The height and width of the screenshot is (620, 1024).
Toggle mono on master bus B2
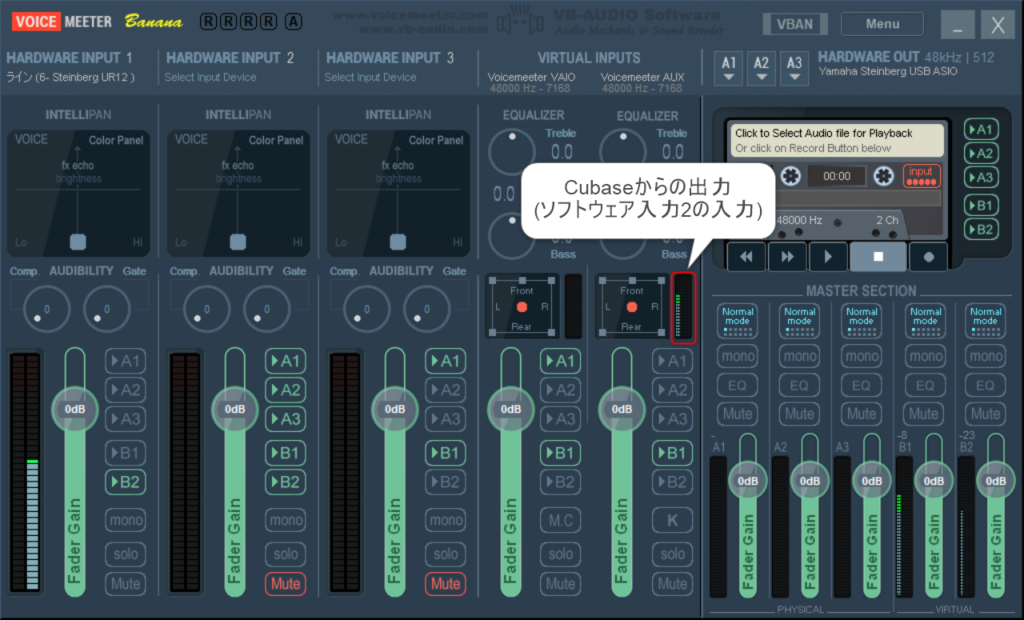(985, 356)
